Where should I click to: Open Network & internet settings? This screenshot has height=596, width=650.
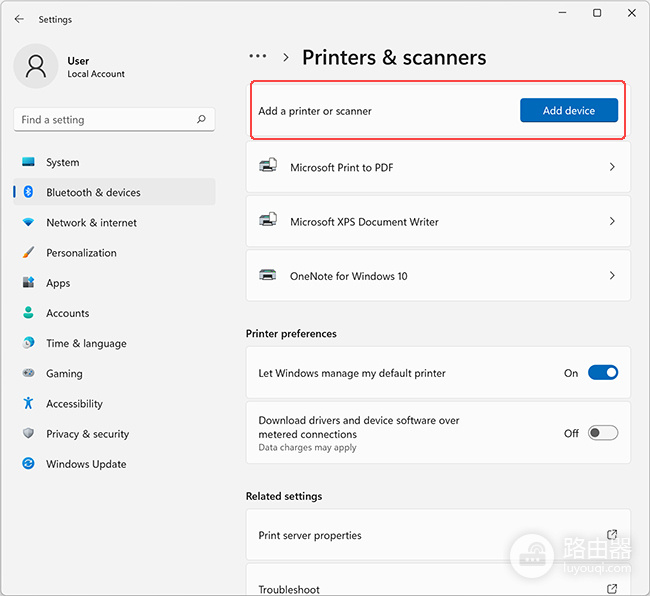tap(114, 223)
